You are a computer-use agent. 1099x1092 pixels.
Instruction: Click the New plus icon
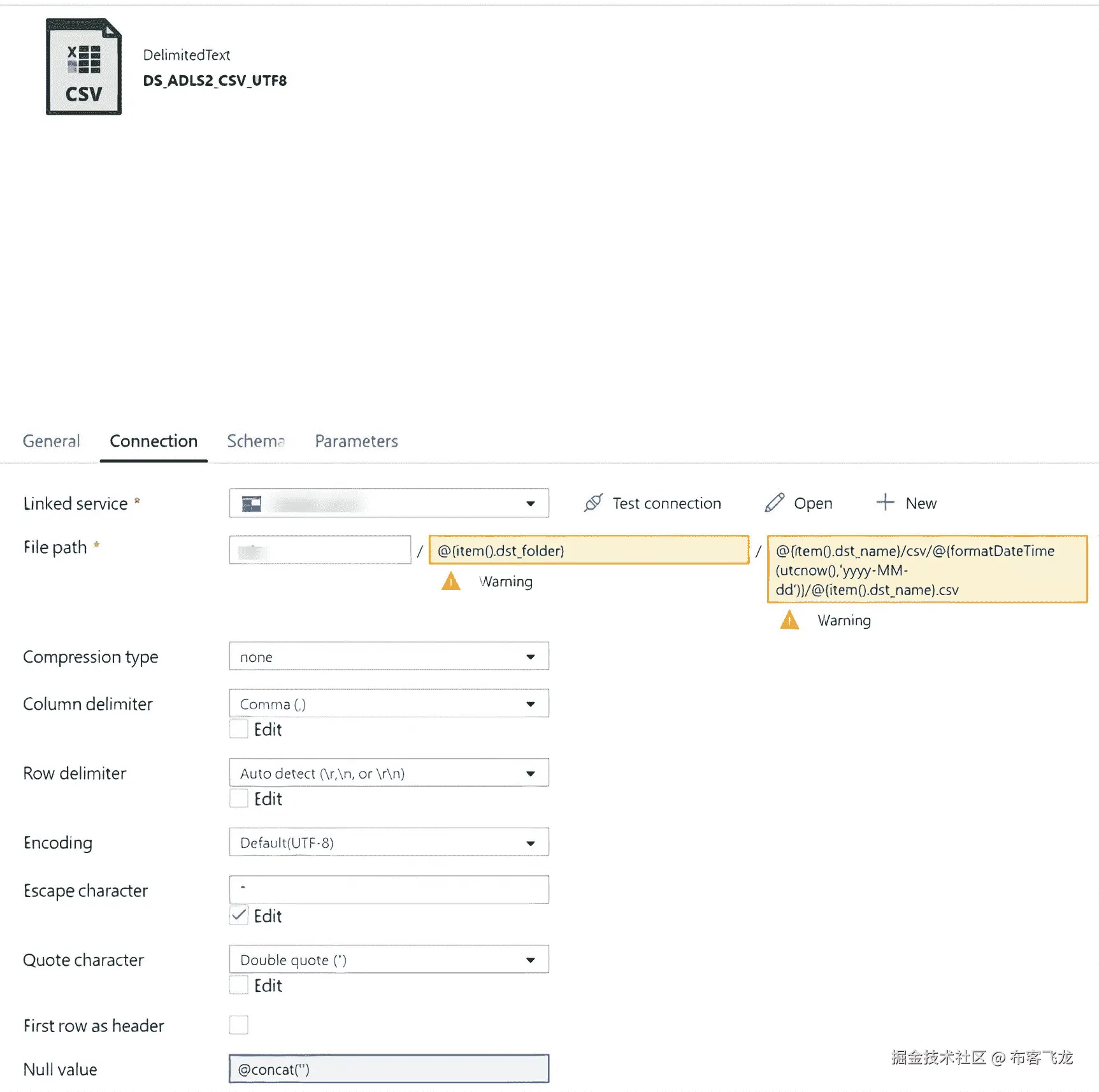(885, 502)
